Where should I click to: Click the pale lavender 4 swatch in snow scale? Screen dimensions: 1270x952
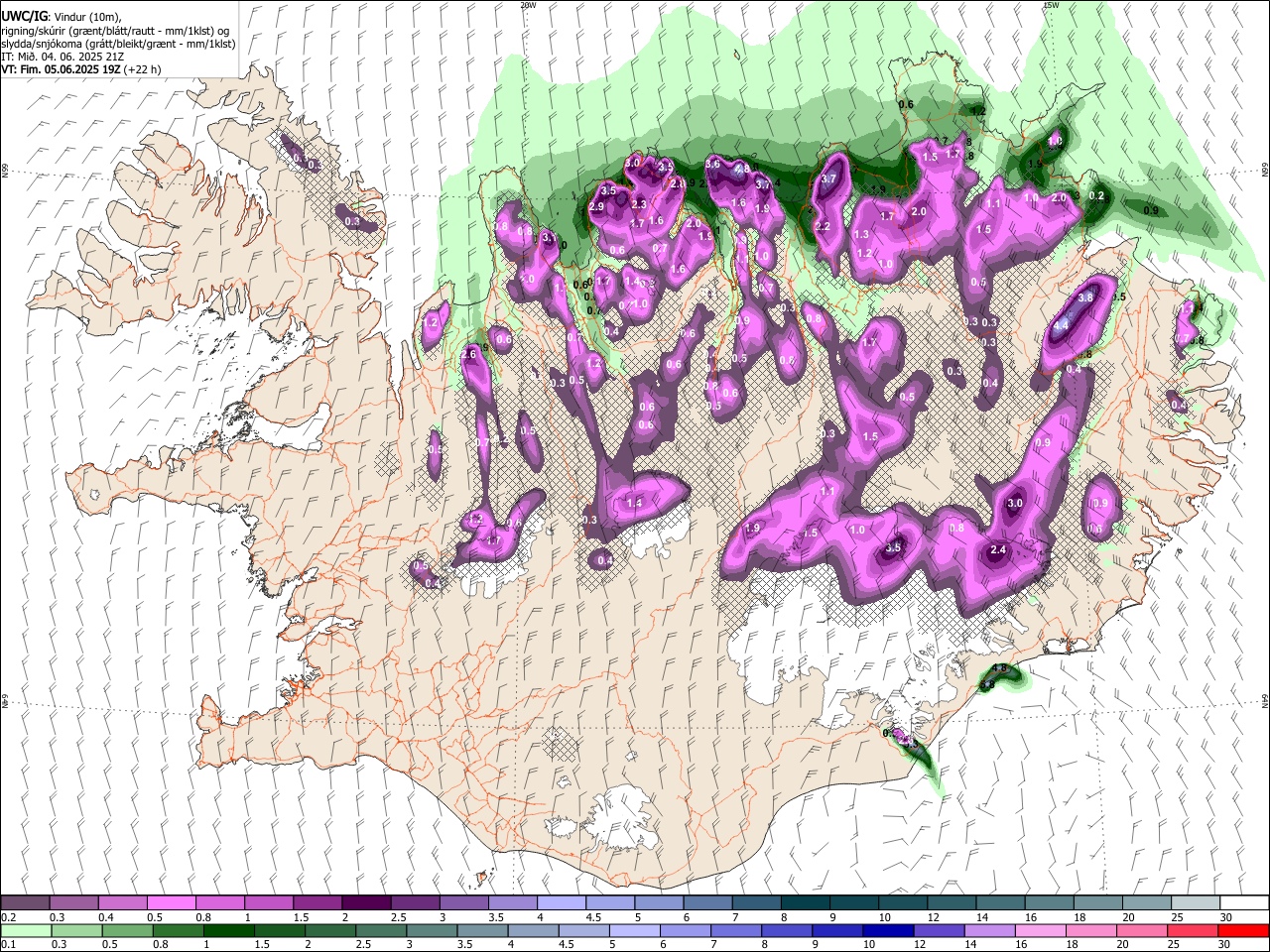tap(561, 902)
